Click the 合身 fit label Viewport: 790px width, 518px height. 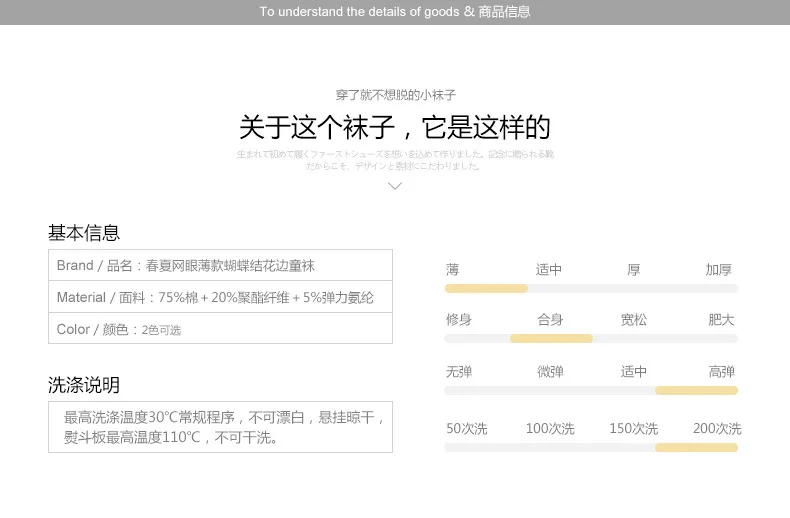click(x=550, y=319)
